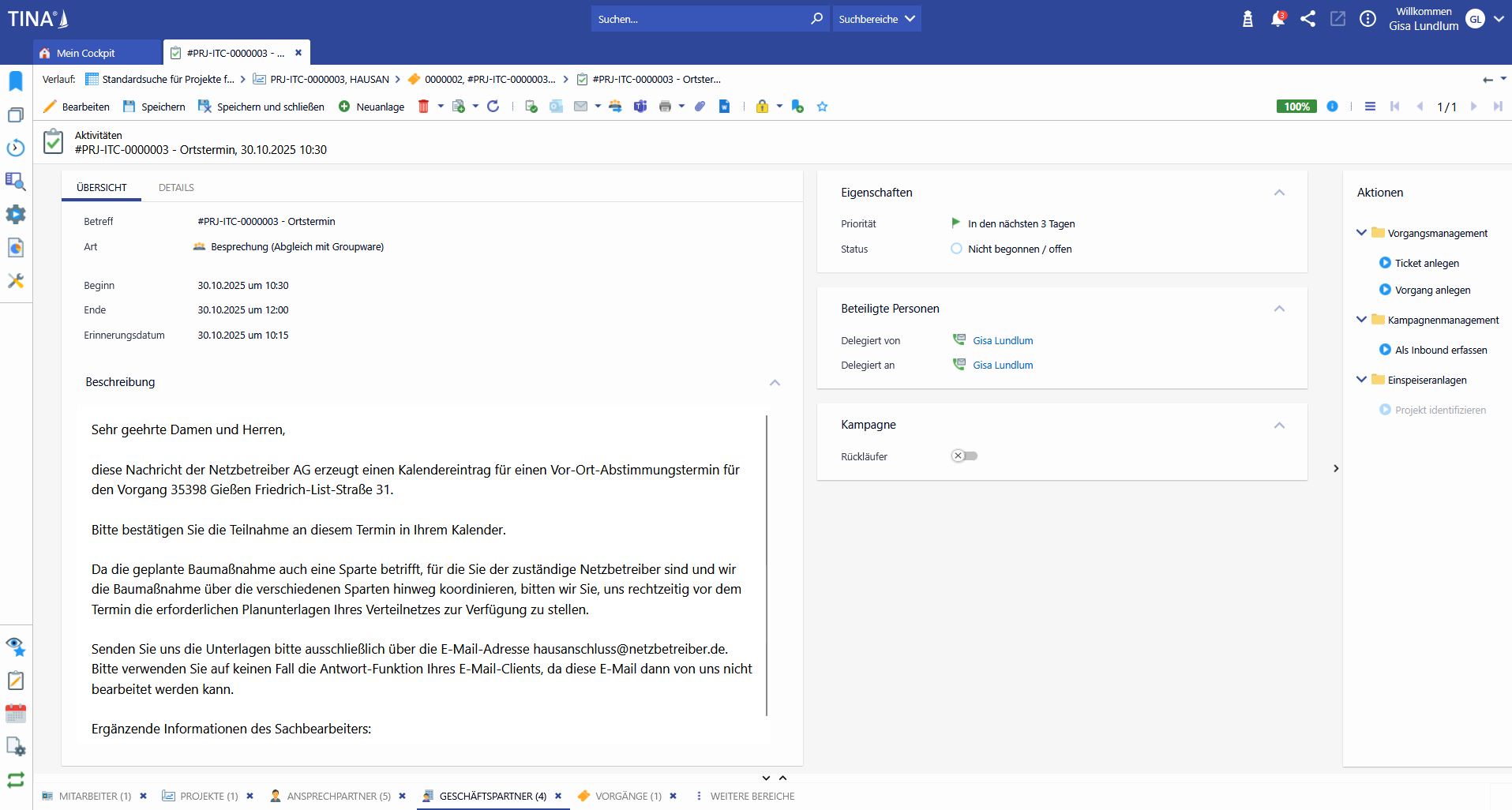
Task: Toggle the Rückläufer switch
Action: pyautogui.click(x=964, y=456)
